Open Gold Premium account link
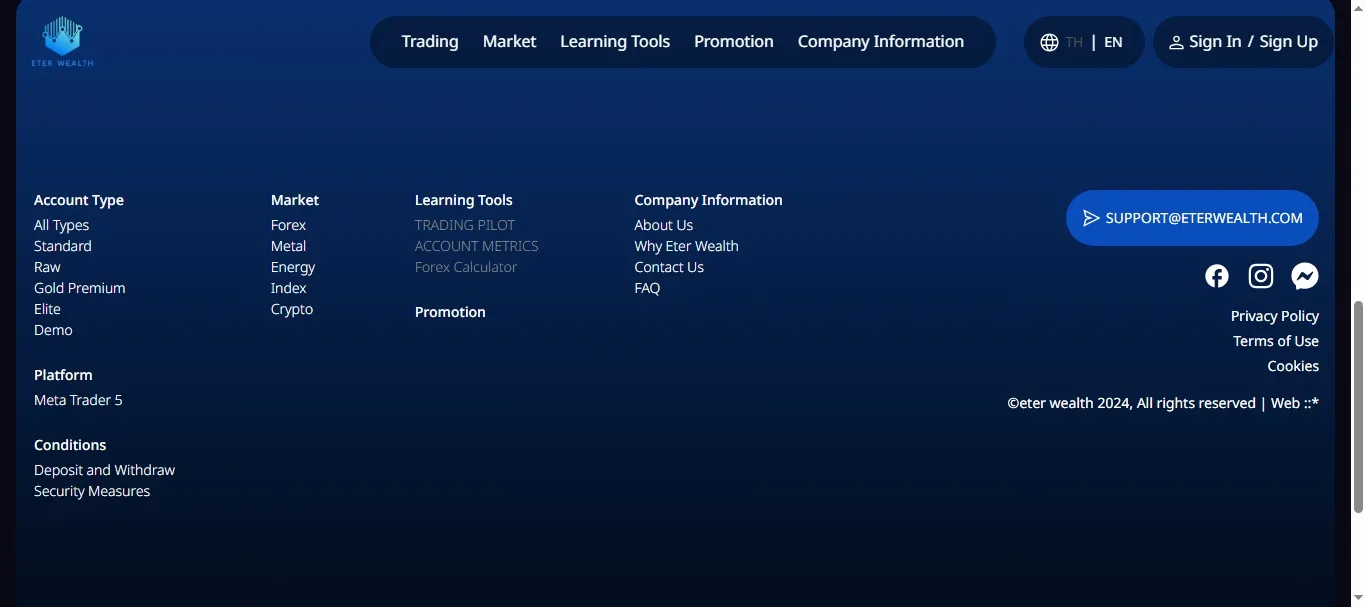This screenshot has width=1366, height=607. (80, 288)
